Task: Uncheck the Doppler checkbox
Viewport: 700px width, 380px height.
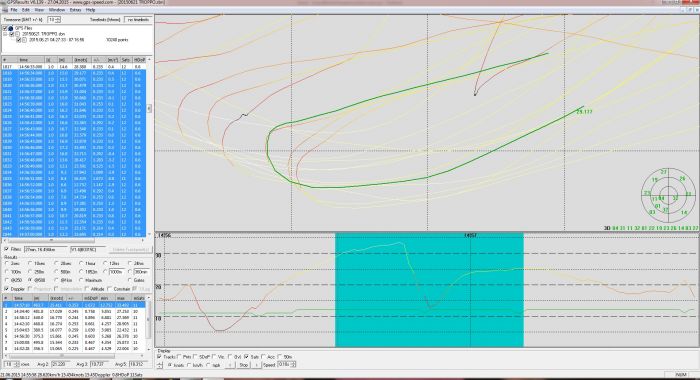Action: point(6,289)
